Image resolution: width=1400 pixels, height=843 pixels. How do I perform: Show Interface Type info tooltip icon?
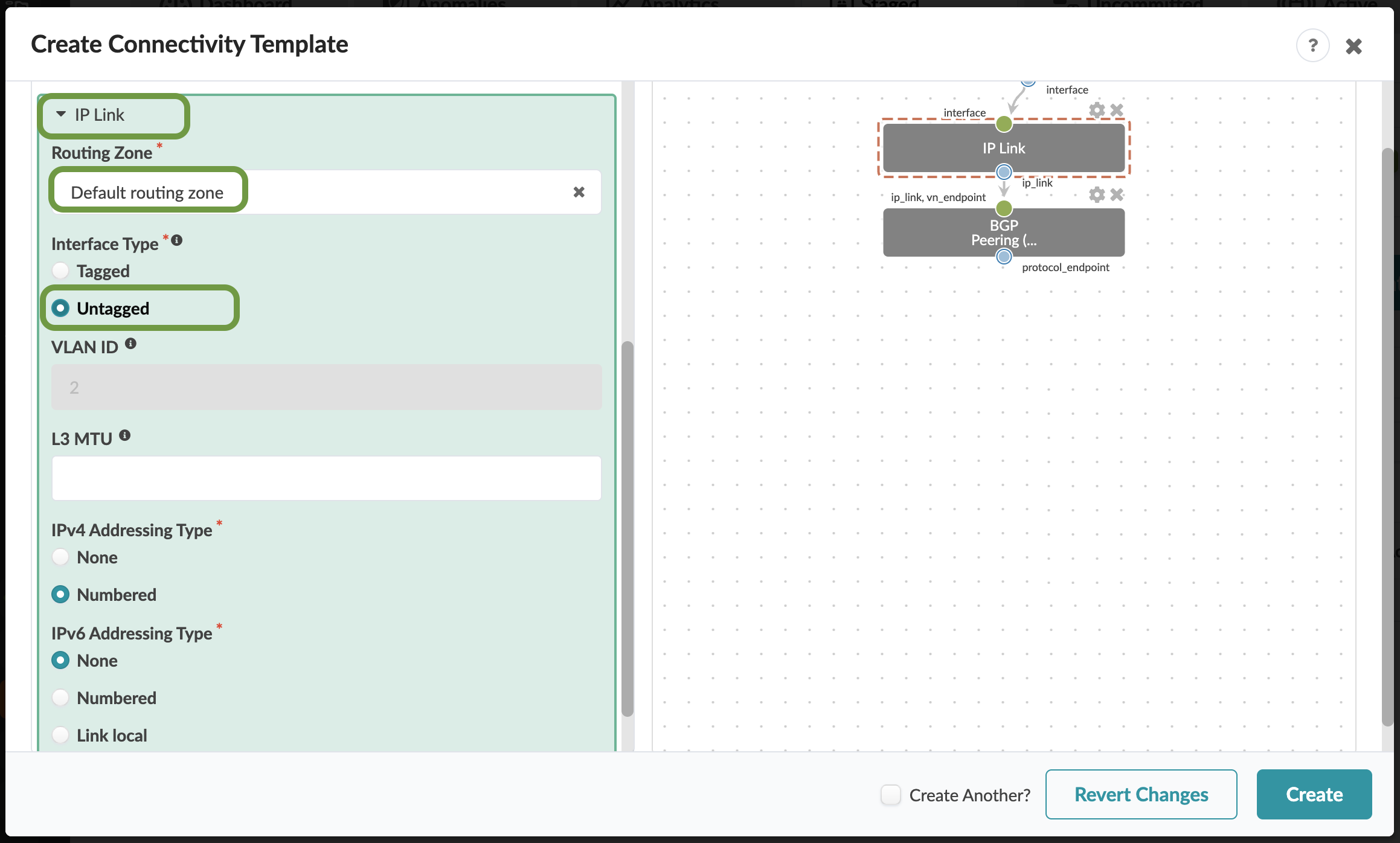point(177,240)
